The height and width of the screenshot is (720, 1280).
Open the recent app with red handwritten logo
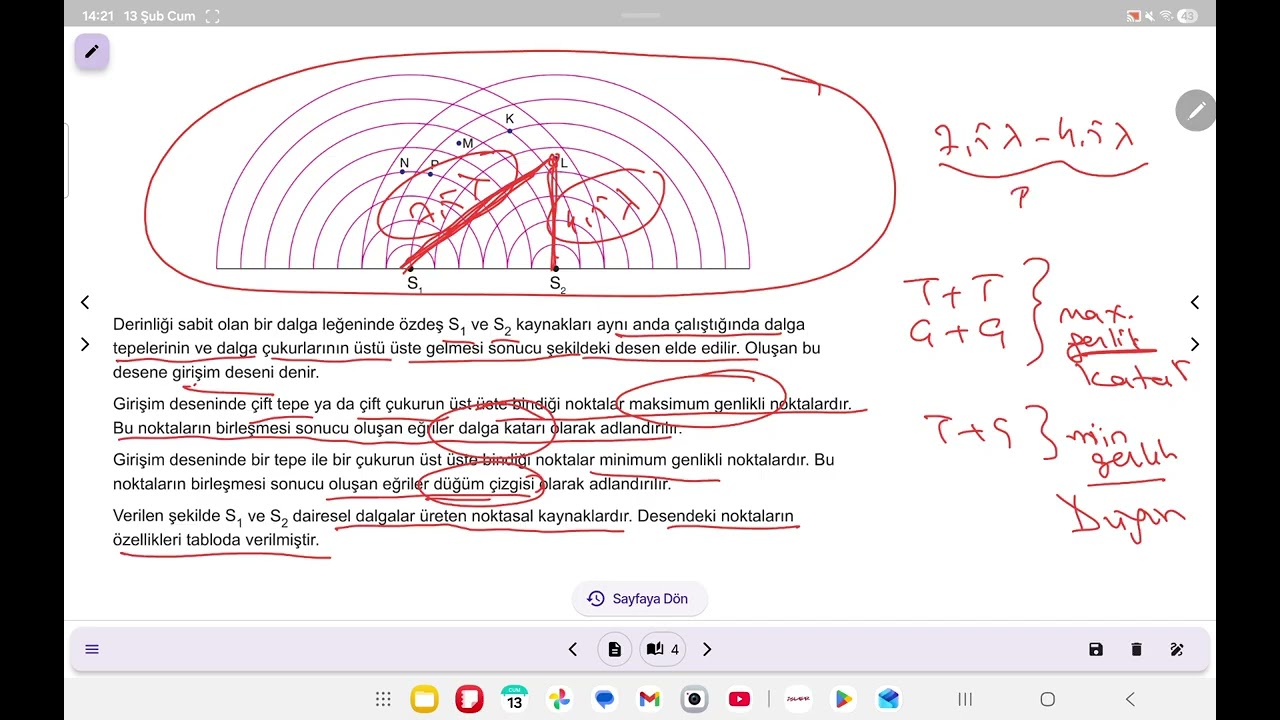[798, 699]
